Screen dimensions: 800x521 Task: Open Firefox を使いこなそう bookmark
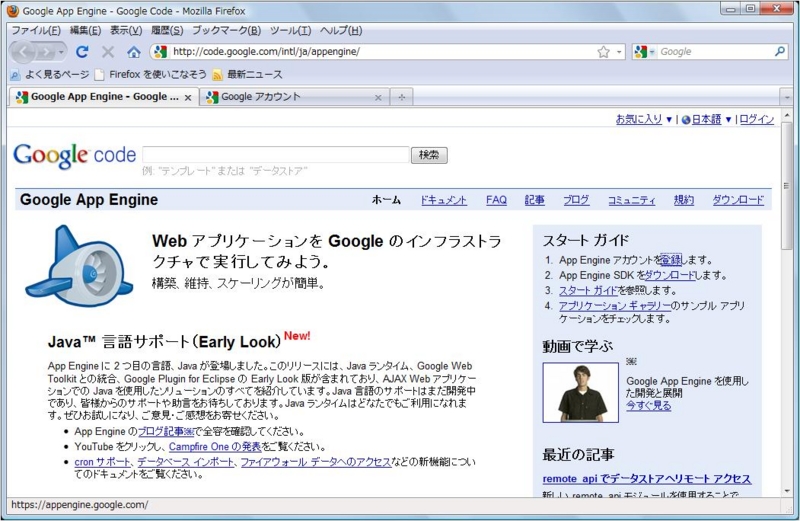point(151,75)
